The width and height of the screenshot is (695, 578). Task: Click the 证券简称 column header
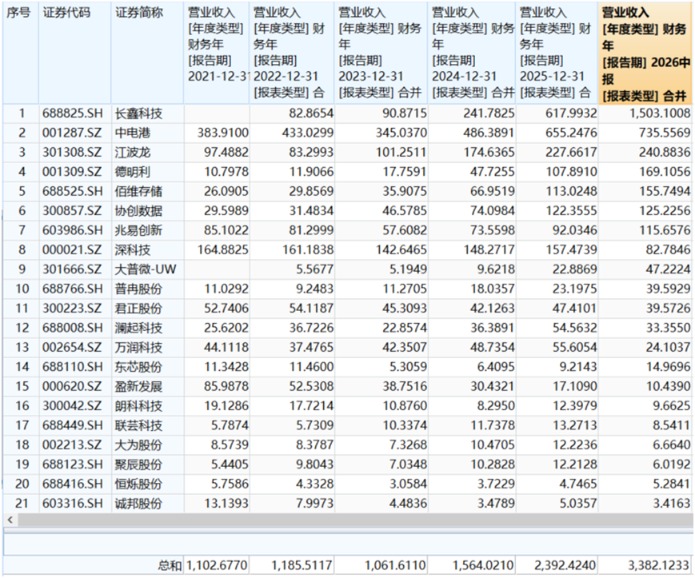tap(147, 53)
